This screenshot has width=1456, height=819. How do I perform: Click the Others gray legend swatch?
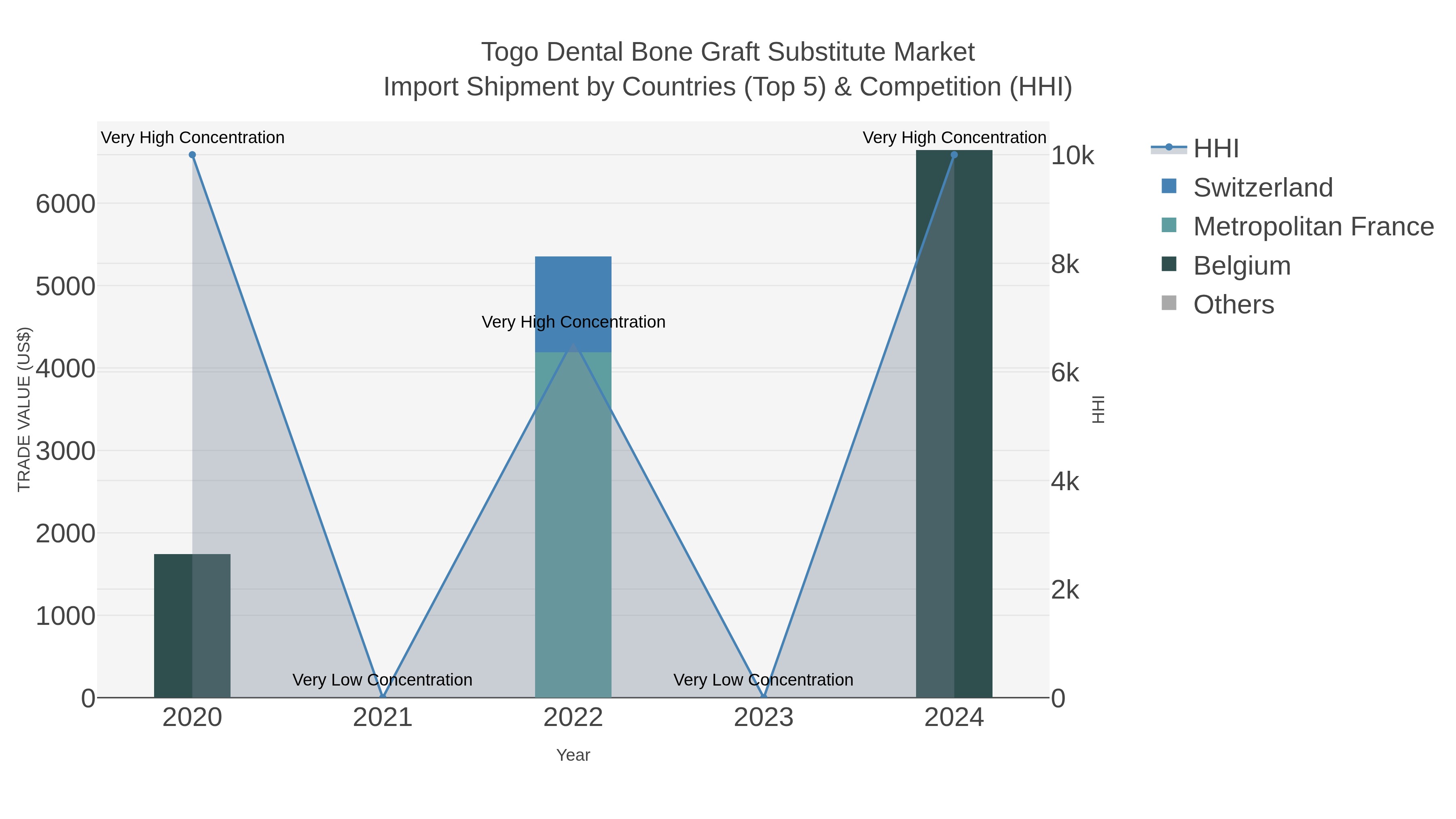(1169, 303)
